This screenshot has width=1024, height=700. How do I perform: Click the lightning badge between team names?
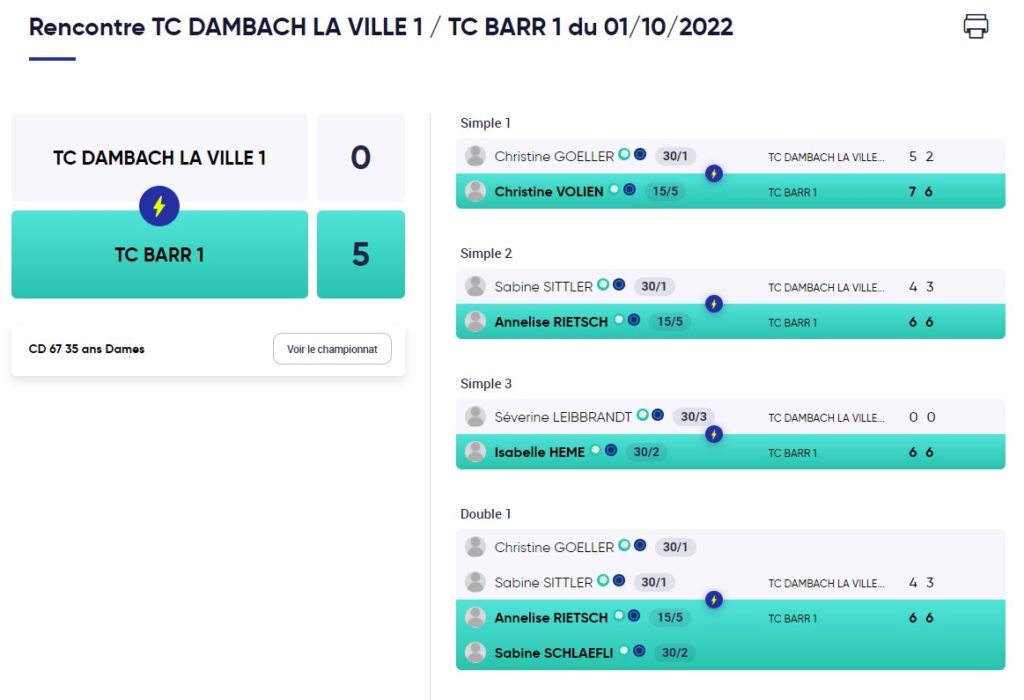159,206
